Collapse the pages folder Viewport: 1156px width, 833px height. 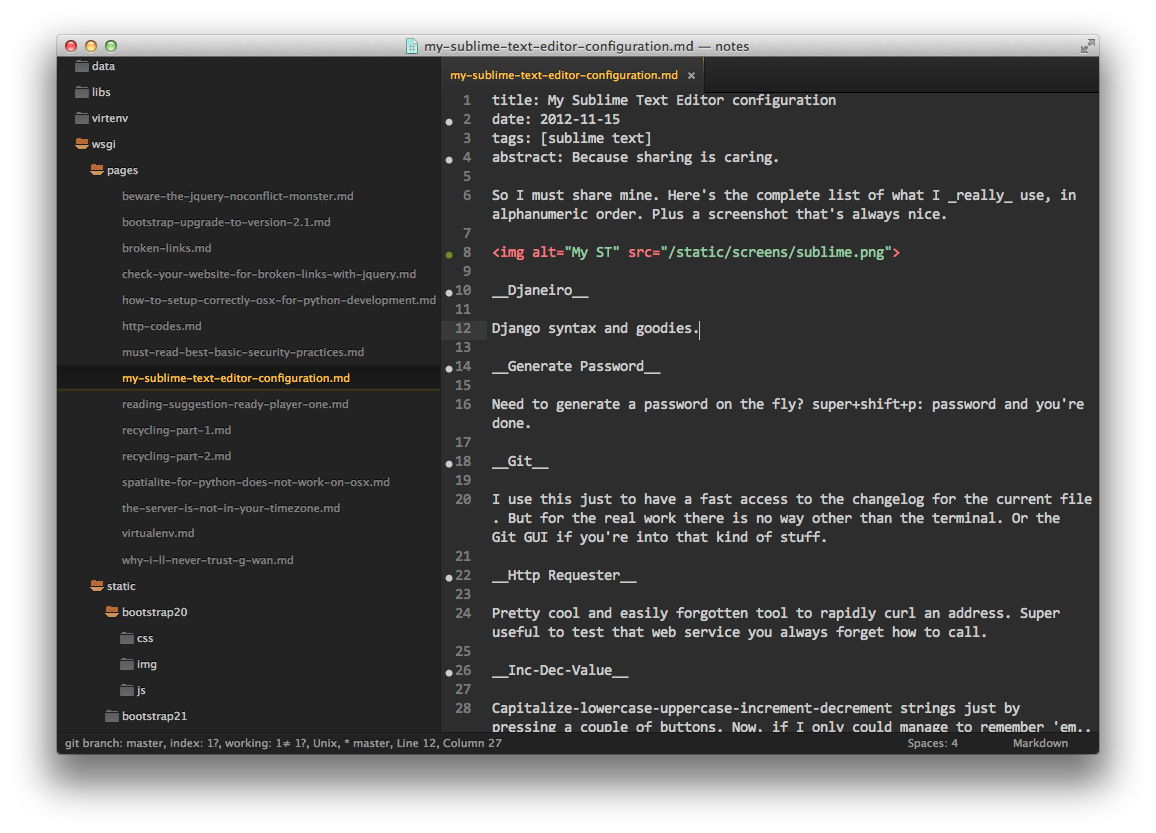97,170
